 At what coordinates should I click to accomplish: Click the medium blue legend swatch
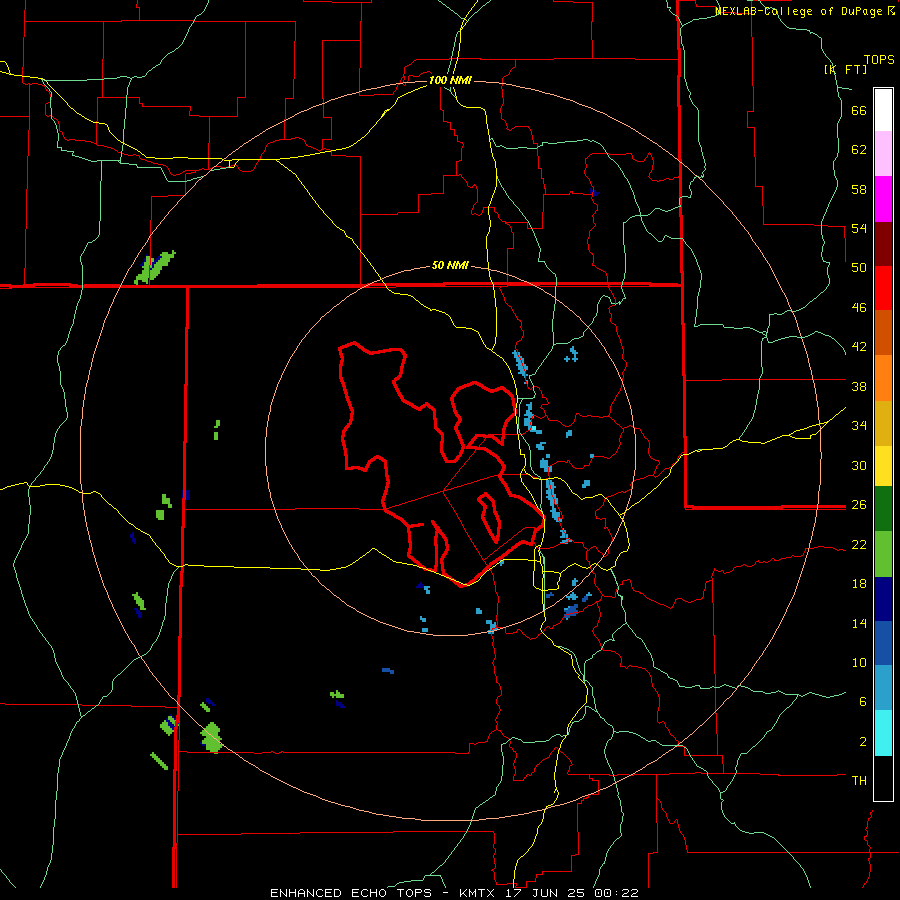coord(883,643)
